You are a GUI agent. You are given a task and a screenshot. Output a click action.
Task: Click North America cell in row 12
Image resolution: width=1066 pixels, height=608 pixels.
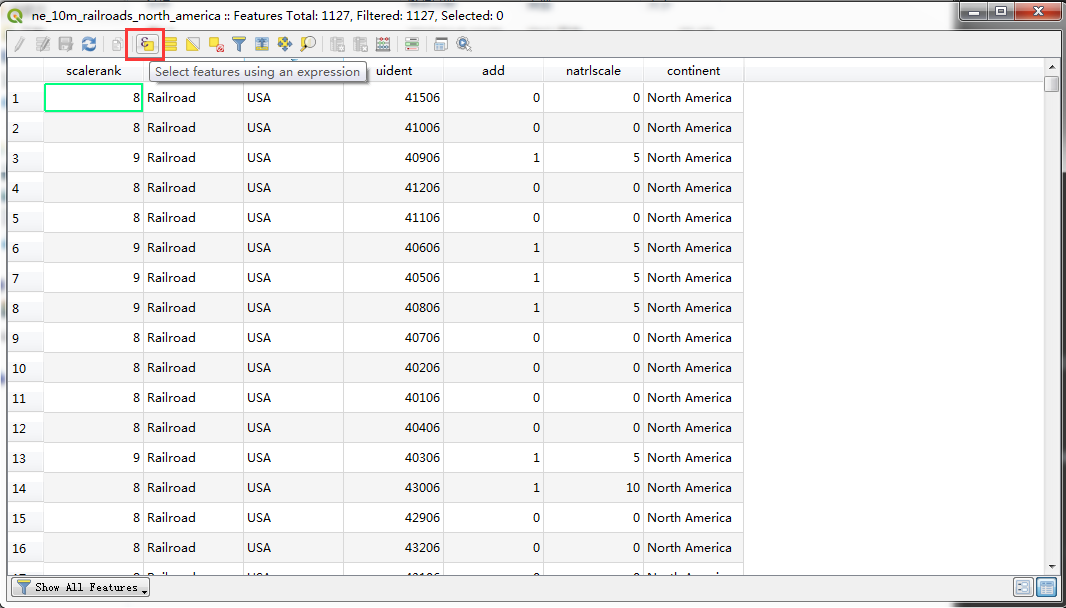click(693, 428)
